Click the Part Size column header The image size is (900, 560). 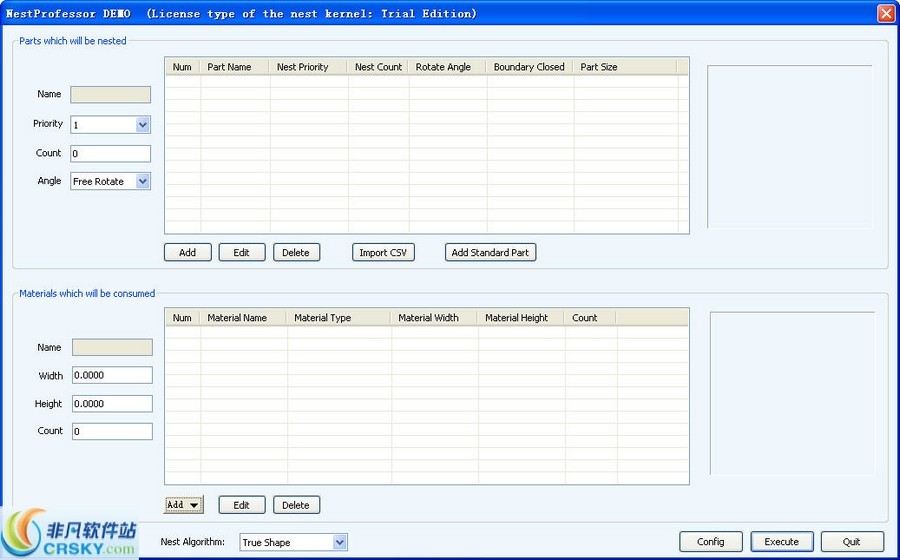tap(625, 67)
